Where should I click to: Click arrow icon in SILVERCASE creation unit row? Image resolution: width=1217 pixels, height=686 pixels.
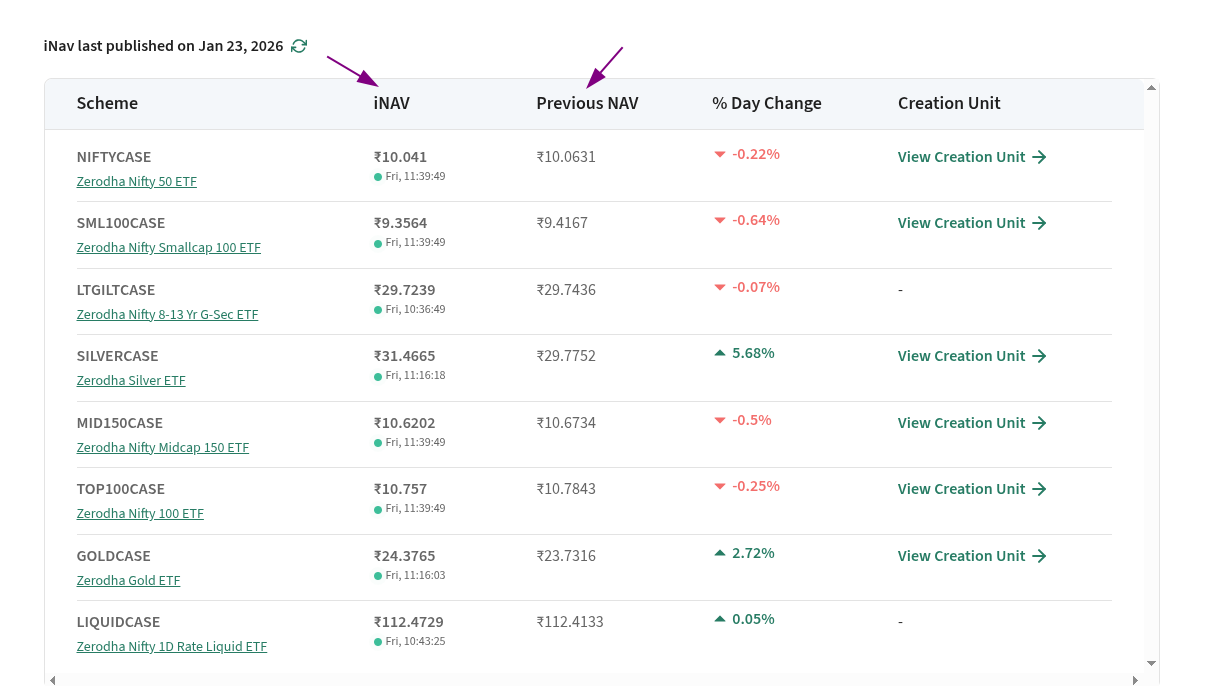point(1039,356)
